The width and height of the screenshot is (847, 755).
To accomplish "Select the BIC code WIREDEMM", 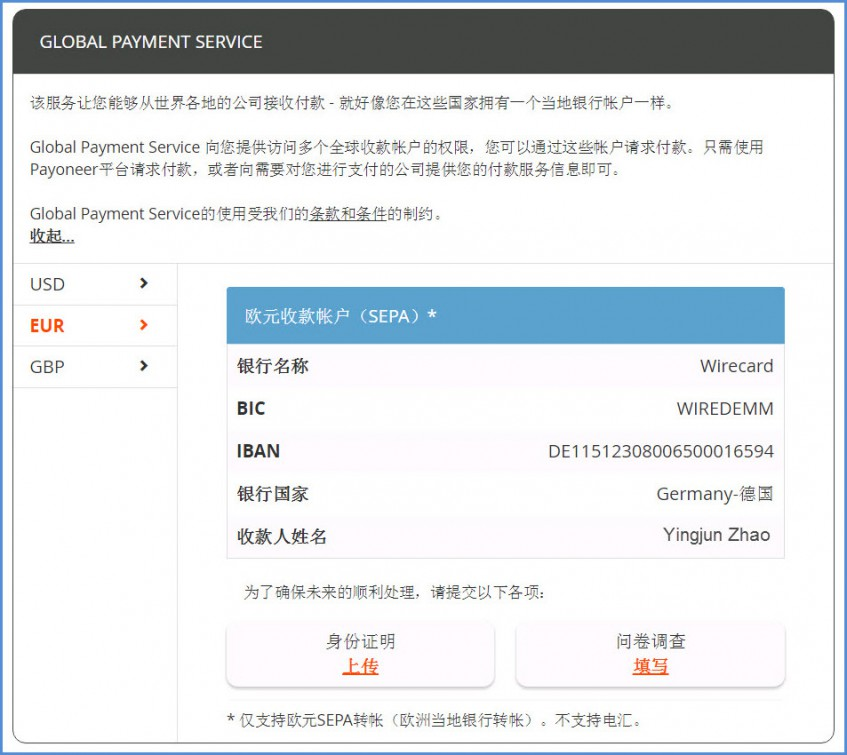I will tap(724, 409).
